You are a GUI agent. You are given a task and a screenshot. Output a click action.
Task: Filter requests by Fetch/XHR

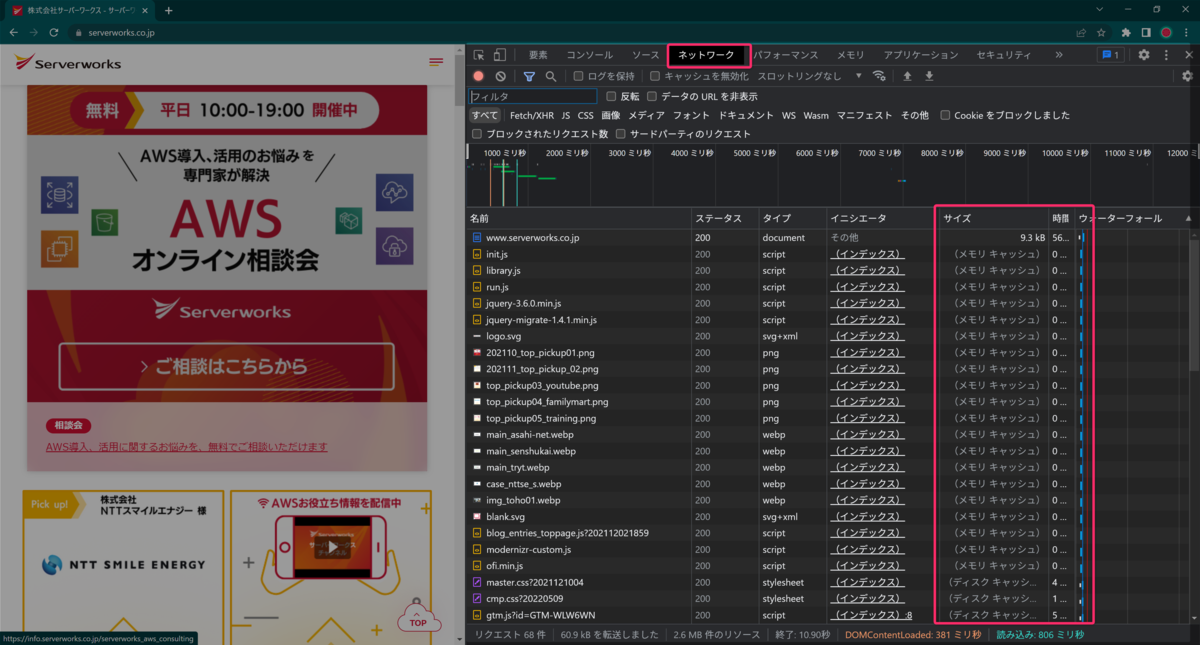[x=532, y=116]
